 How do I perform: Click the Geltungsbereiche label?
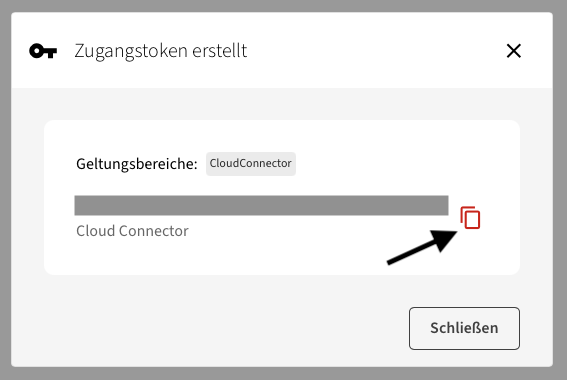click(137, 164)
